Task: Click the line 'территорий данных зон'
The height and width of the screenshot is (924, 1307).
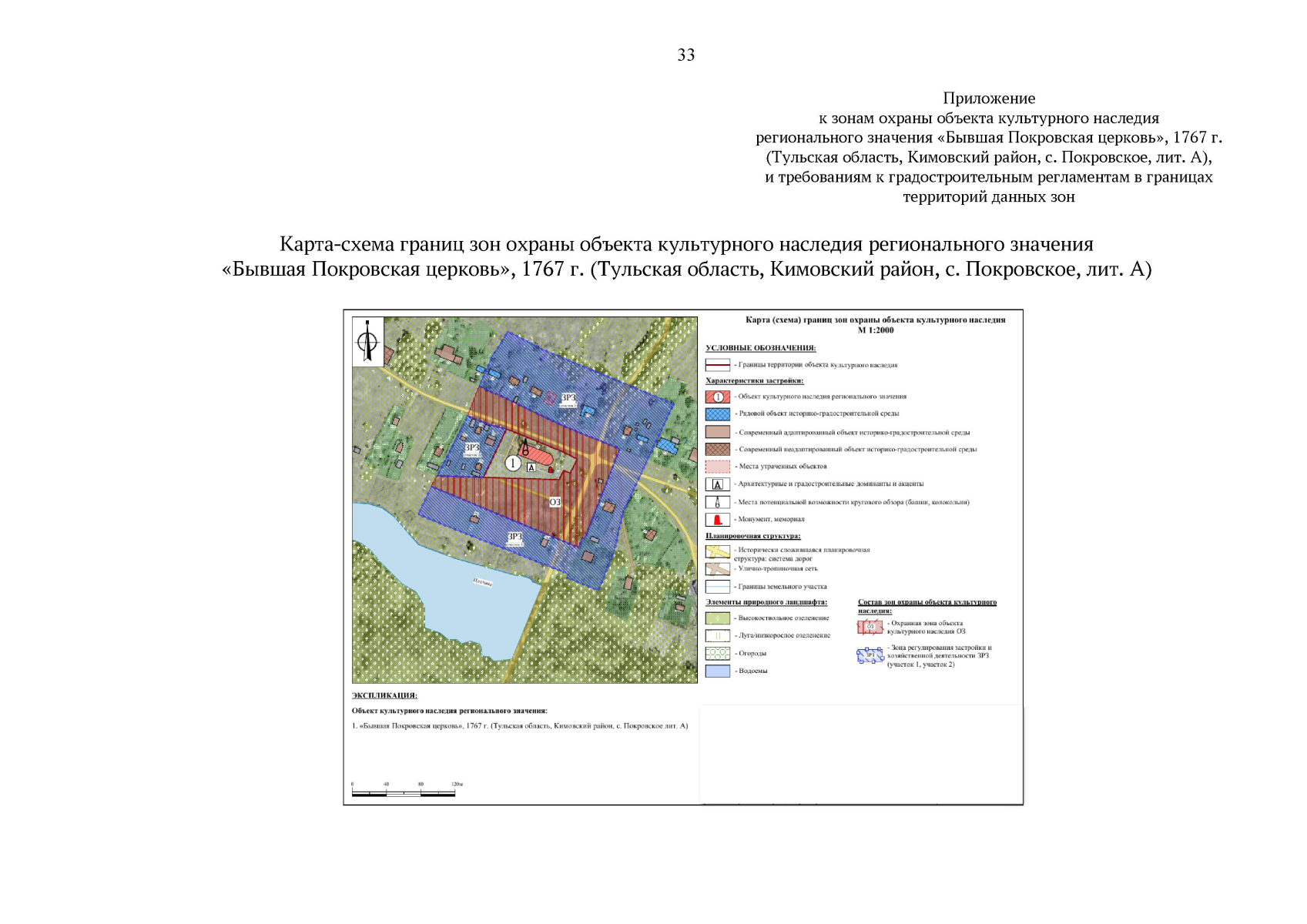Action: (989, 197)
